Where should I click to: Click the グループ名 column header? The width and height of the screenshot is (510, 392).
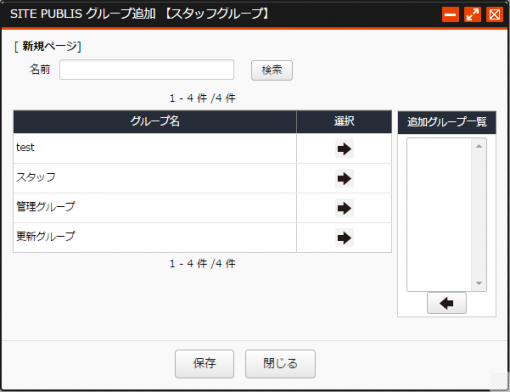(155, 122)
